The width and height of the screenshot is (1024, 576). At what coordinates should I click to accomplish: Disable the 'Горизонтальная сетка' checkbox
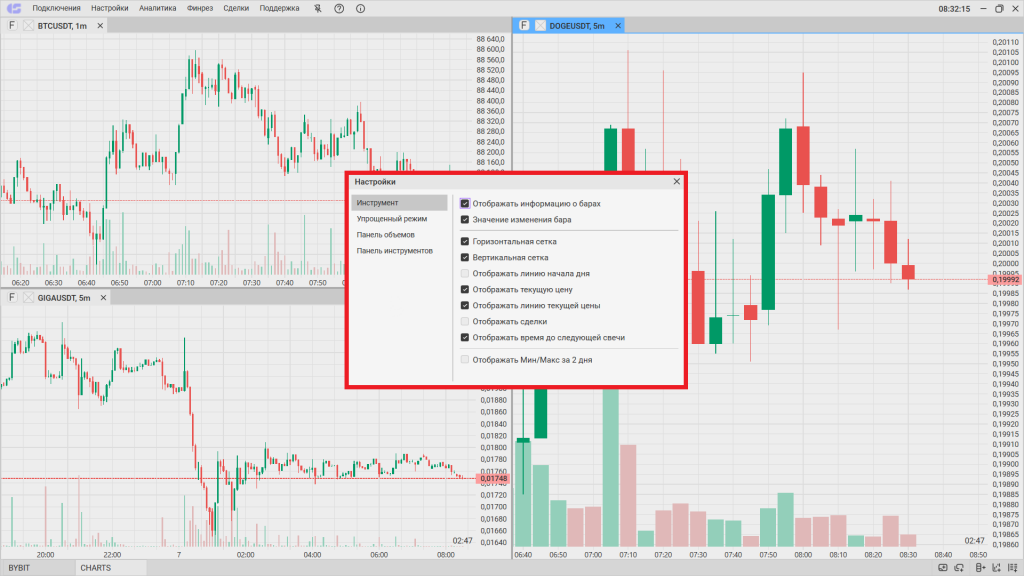tap(465, 241)
